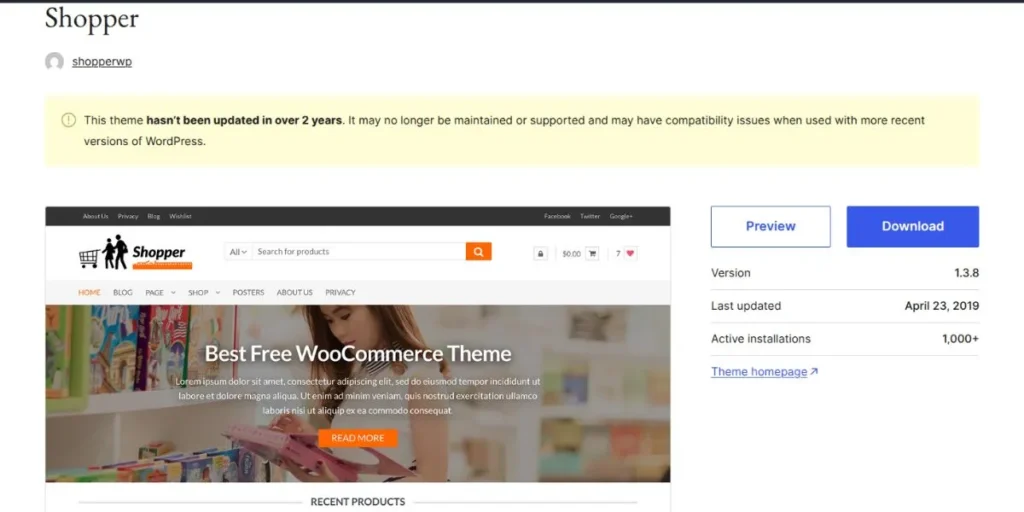Select BLOG in the theme menu
This screenshot has height=512, width=1024.
coord(123,293)
